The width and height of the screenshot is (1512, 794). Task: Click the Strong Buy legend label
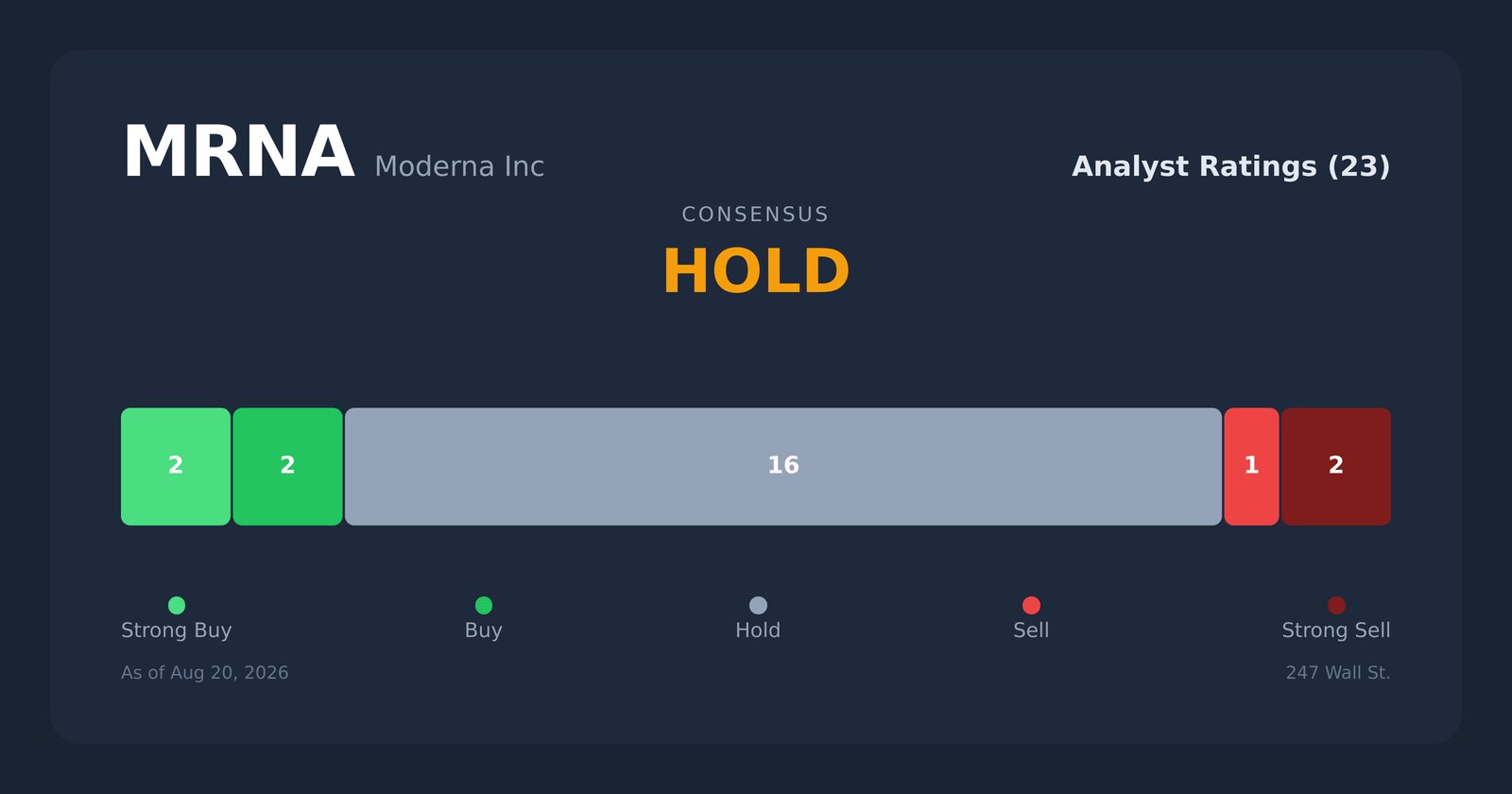(x=177, y=630)
